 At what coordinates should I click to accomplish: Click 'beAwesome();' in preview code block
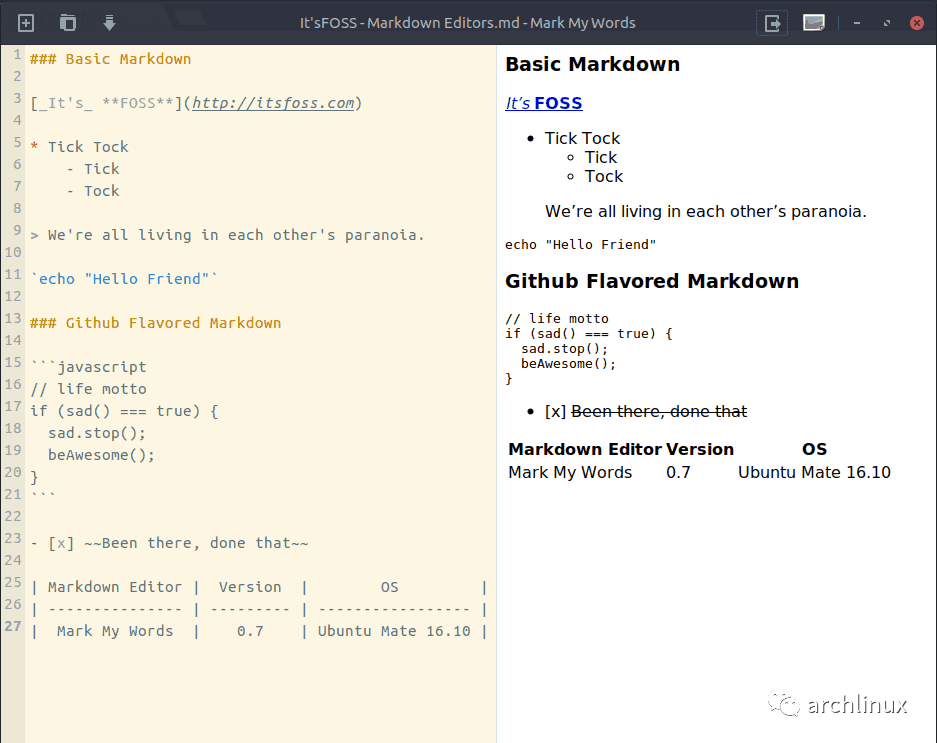(568, 363)
